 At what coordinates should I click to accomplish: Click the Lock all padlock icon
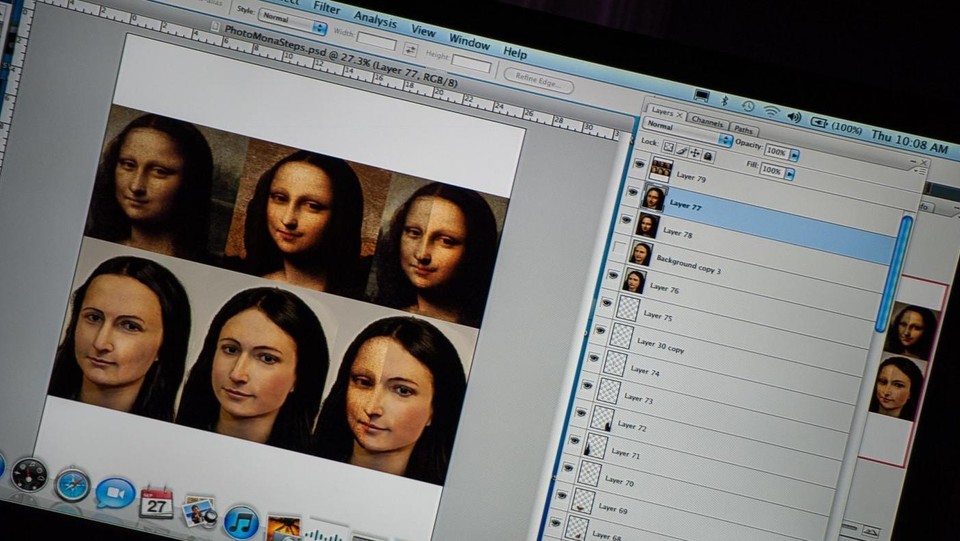point(708,157)
